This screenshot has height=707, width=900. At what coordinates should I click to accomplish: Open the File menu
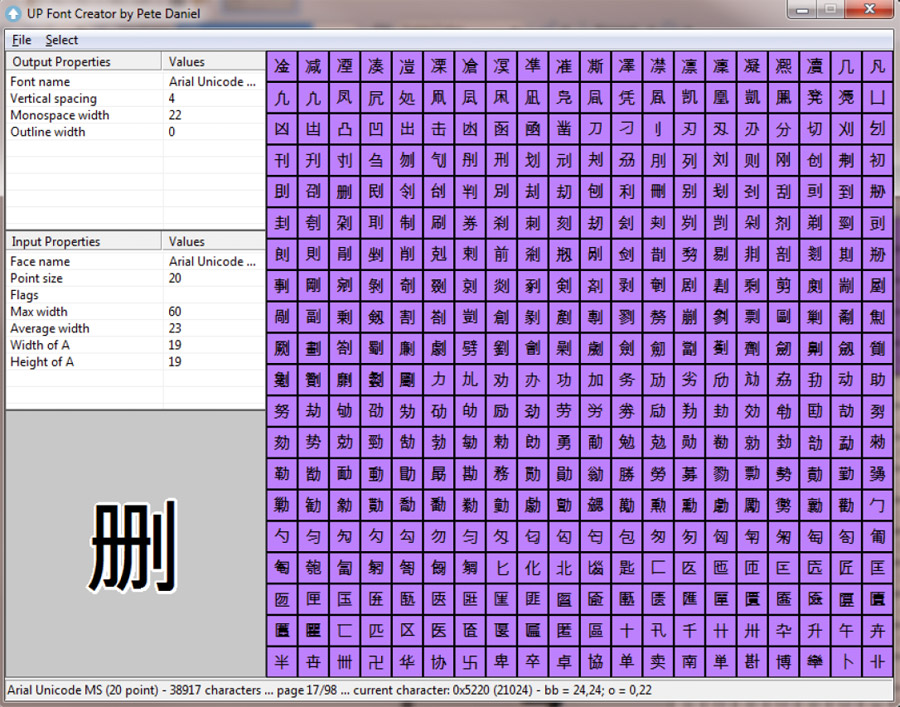tap(21, 40)
